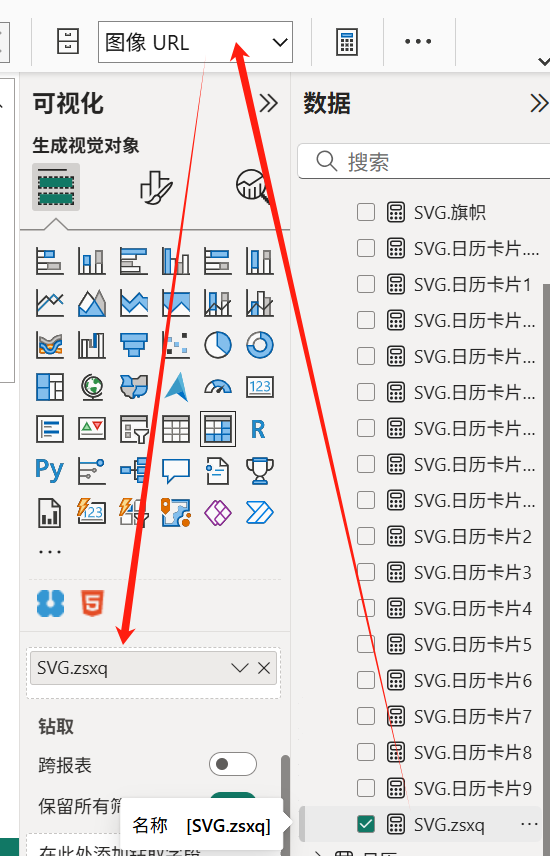Check the SVG.旗帜 checkbox
The image size is (550, 856).
coord(366,212)
